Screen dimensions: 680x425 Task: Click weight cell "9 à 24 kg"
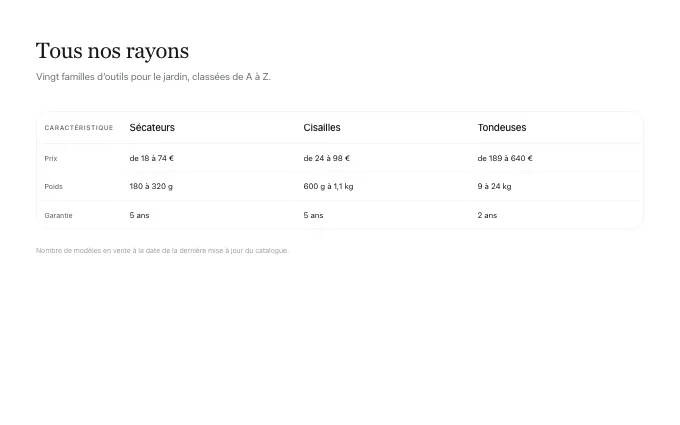coord(494,186)
